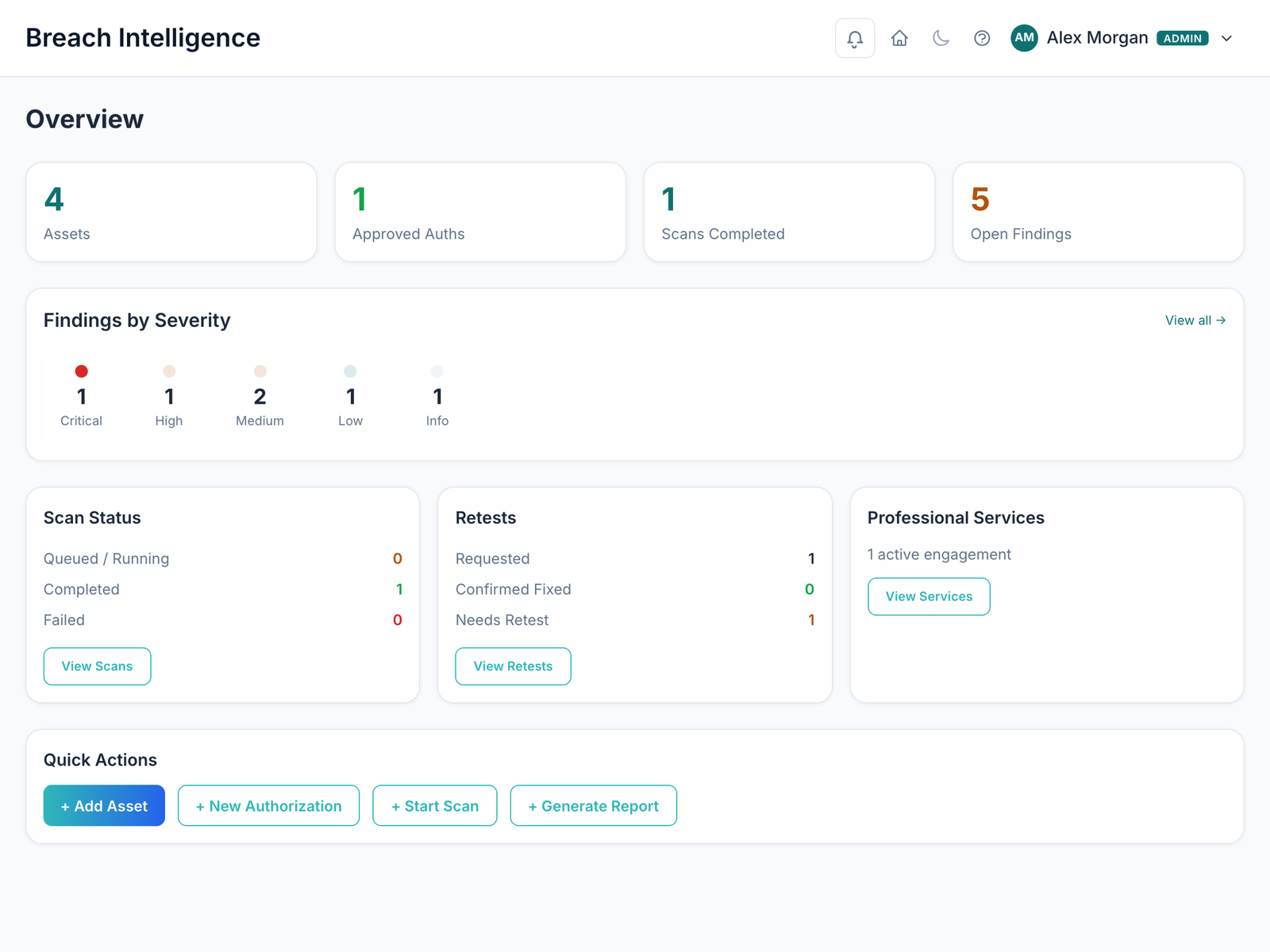Viewport: 1270px width, 952px height.
Task: Click the Alex Morgan user name
Action: pos(1097,38)
